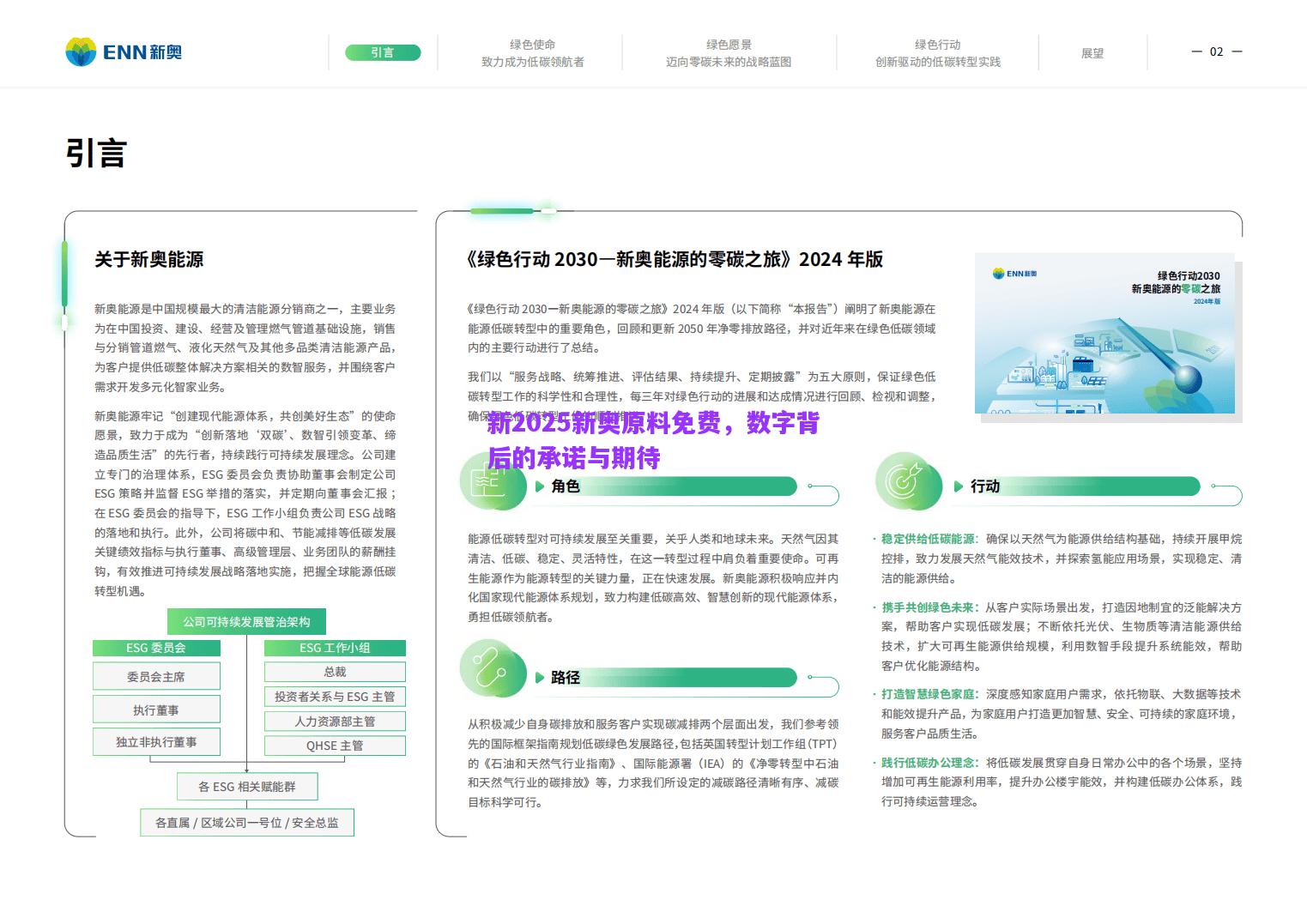Click the 公司可持续发展管治架构 chart header
This screenshot has width=1307, height=924.
(246, 622)
